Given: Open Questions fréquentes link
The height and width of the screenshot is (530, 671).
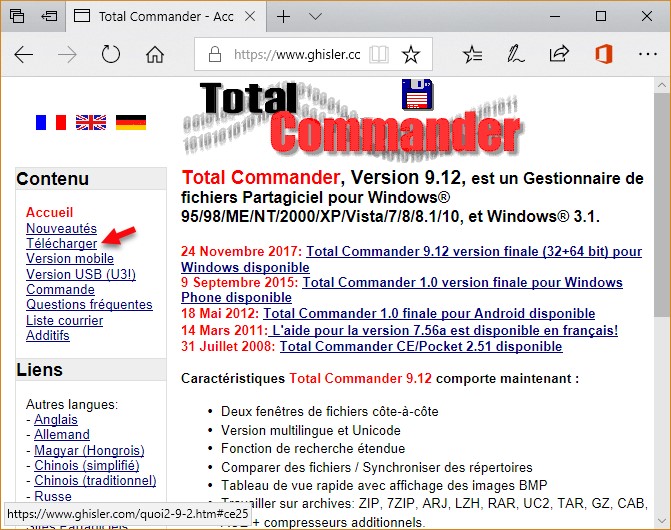Looking at the screenshot, I should click(x=89, y=305).
